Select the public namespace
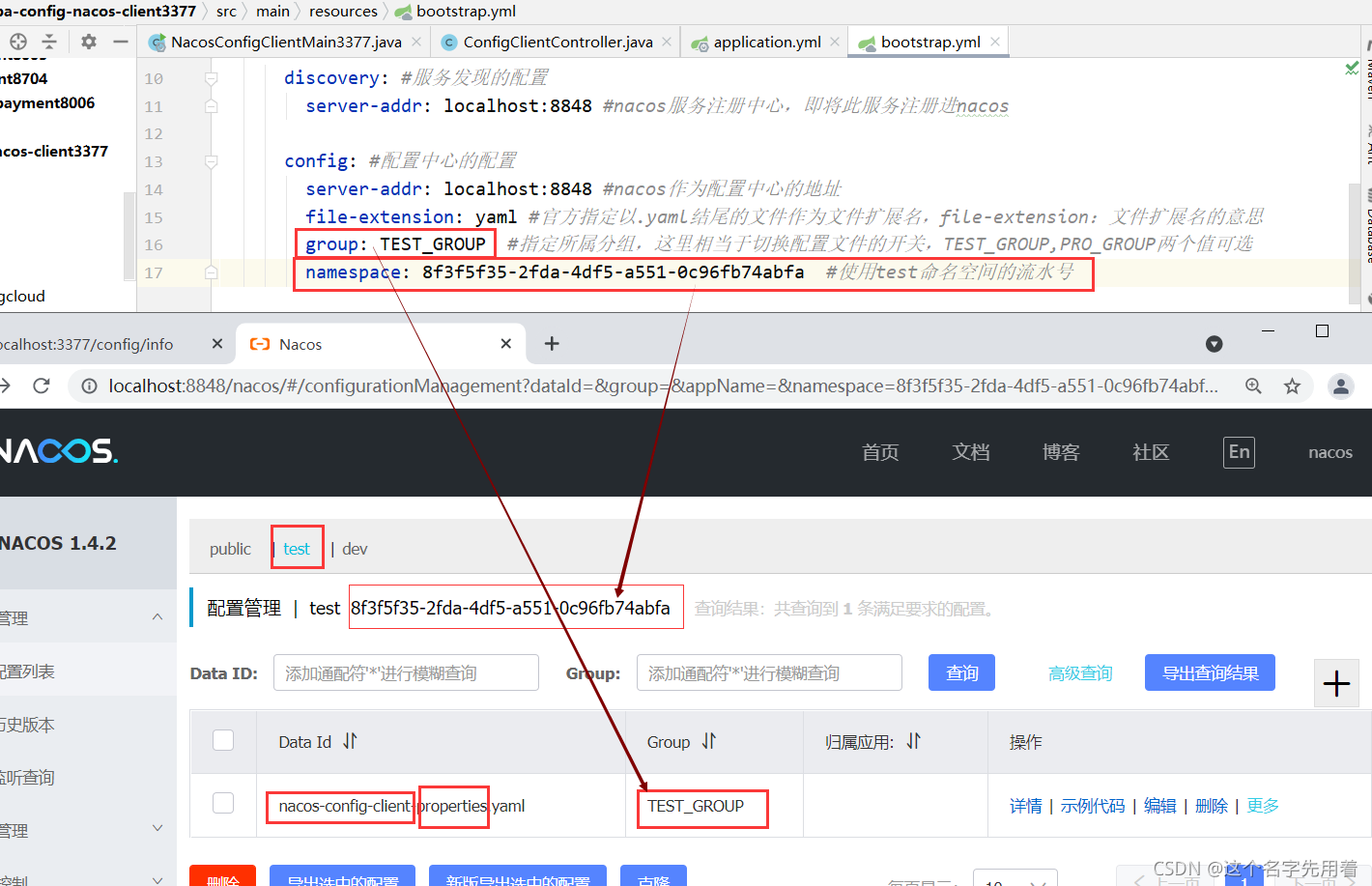1372x886 pixels. click(x=230, y=549)
